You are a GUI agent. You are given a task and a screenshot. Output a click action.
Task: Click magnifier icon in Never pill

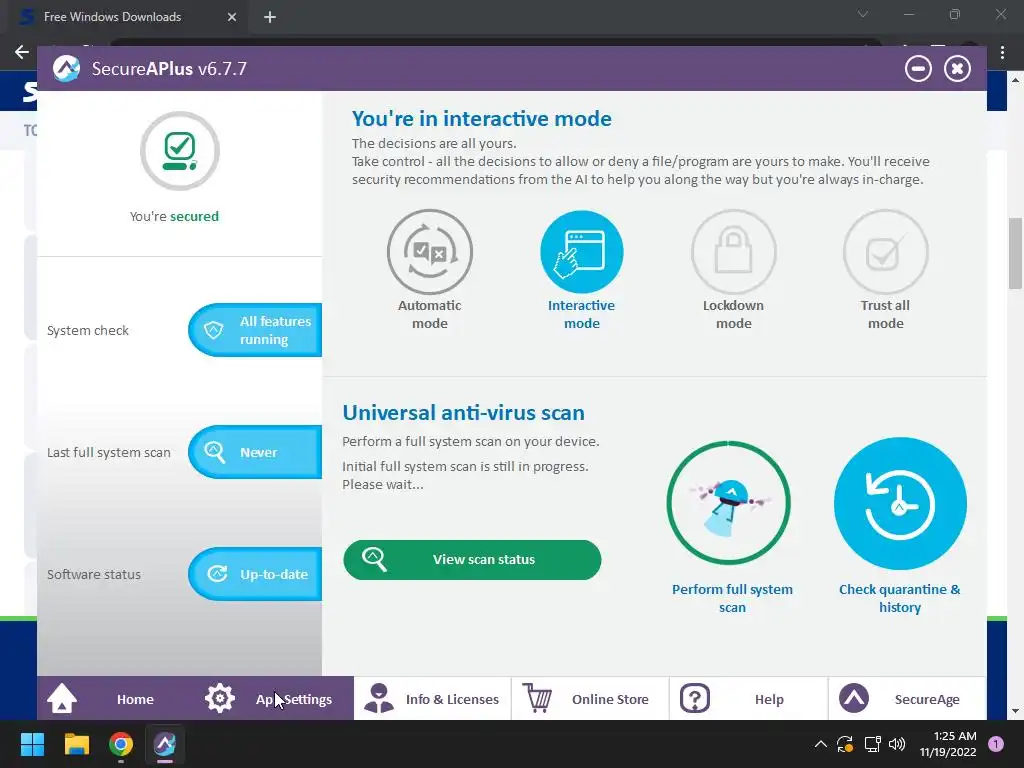tap(214, 452)
